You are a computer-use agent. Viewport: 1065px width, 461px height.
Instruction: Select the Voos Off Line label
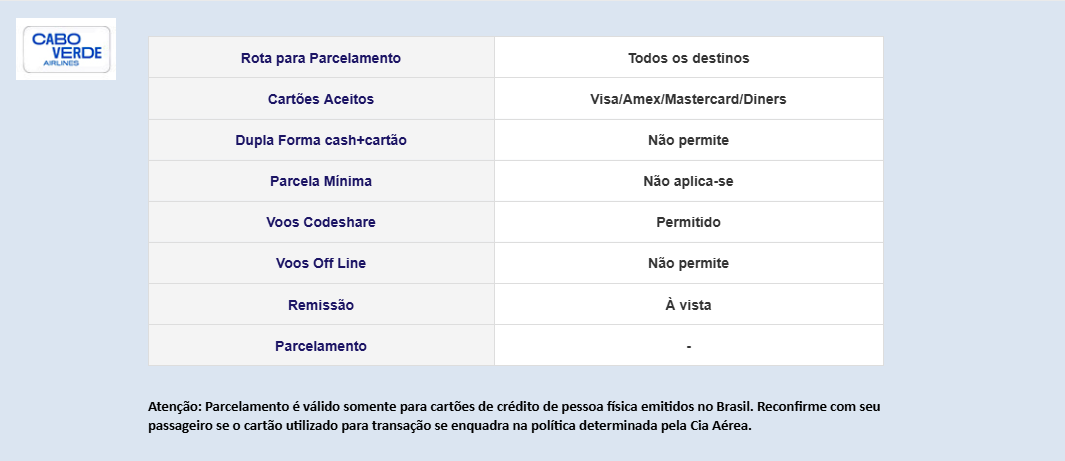pos(321,263)
